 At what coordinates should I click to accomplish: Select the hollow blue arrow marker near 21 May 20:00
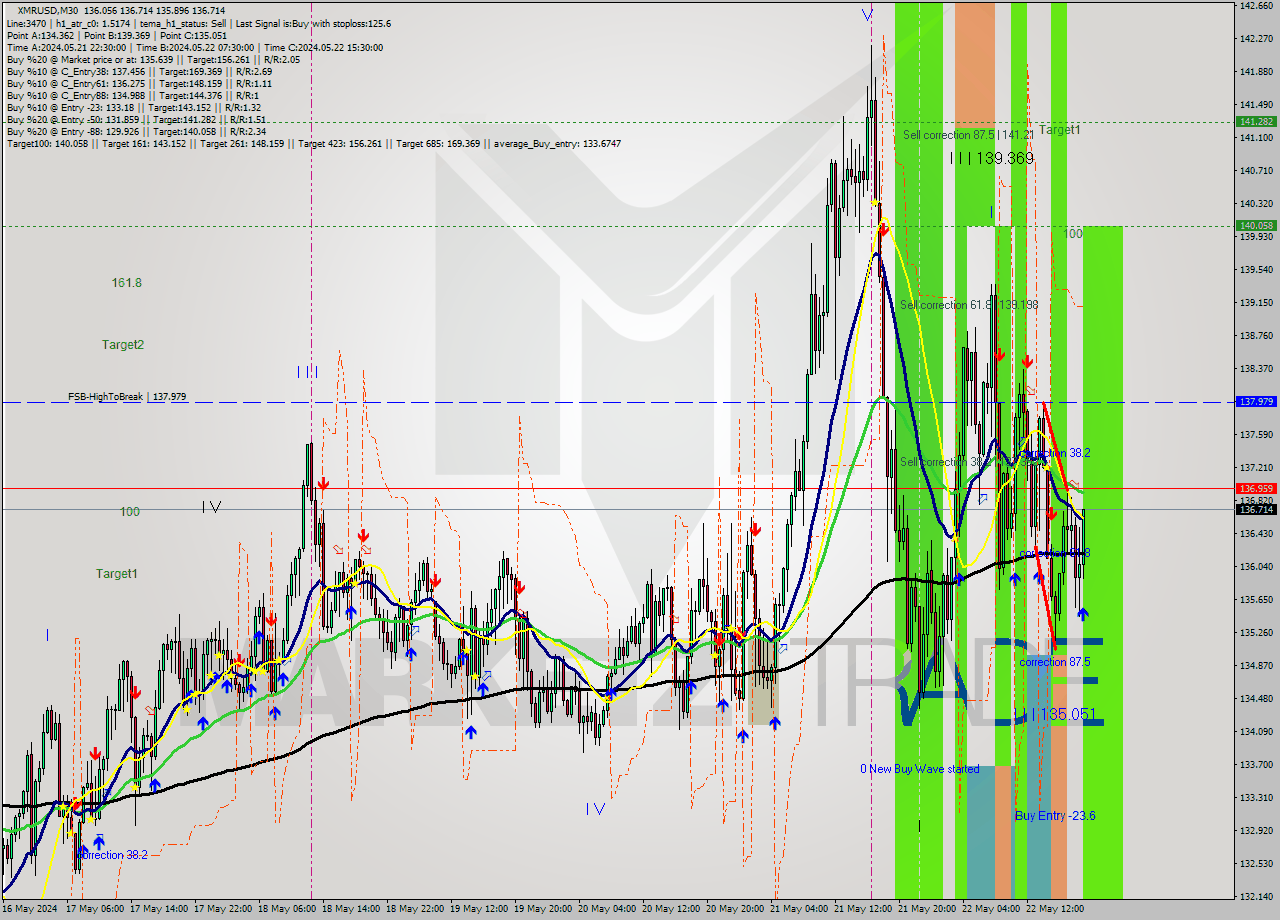pos(982,497)
